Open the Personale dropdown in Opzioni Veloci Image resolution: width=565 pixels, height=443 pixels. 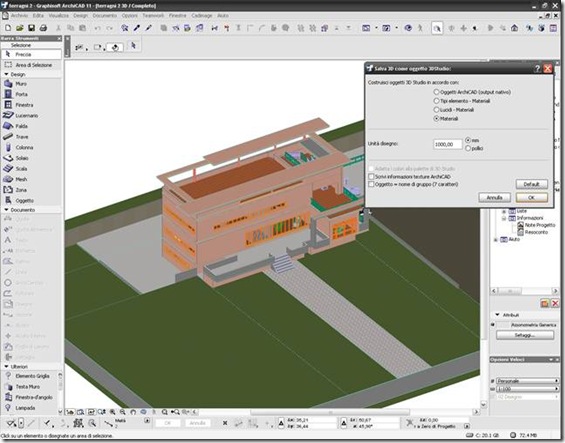(528, 381)
